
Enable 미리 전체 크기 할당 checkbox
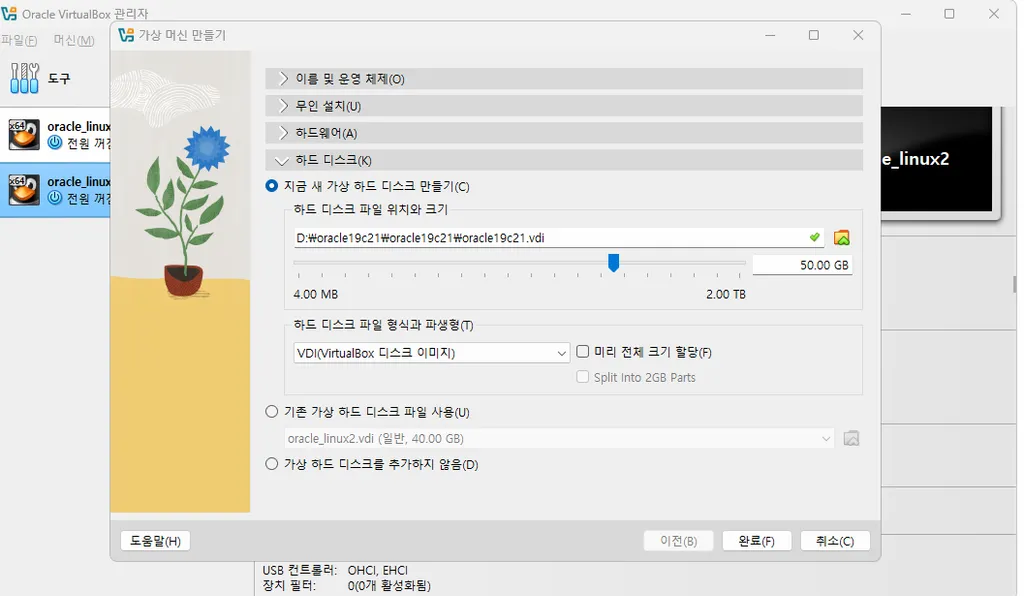coord(583,352)
